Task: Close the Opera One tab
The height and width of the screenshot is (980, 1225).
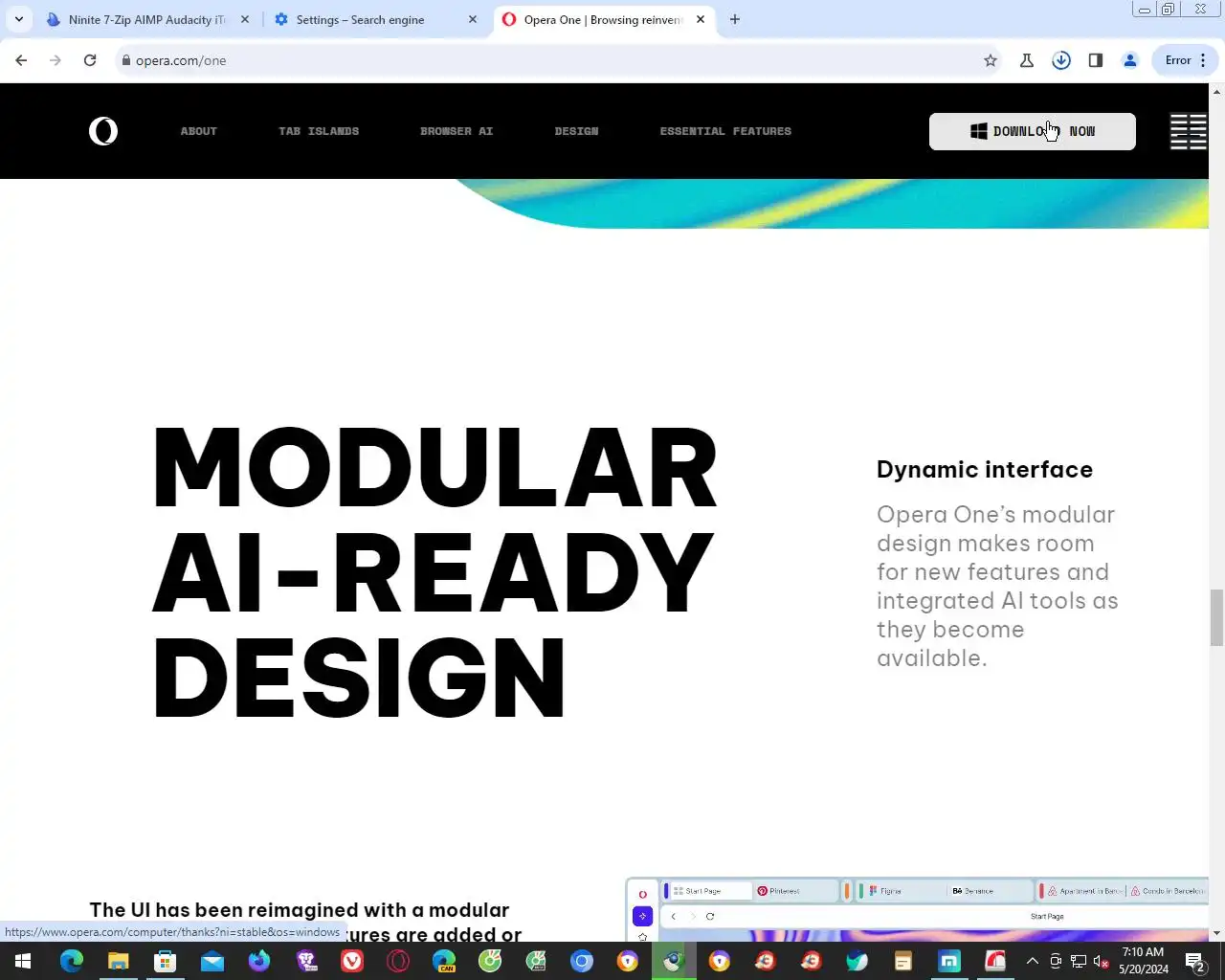Action: 701,19
